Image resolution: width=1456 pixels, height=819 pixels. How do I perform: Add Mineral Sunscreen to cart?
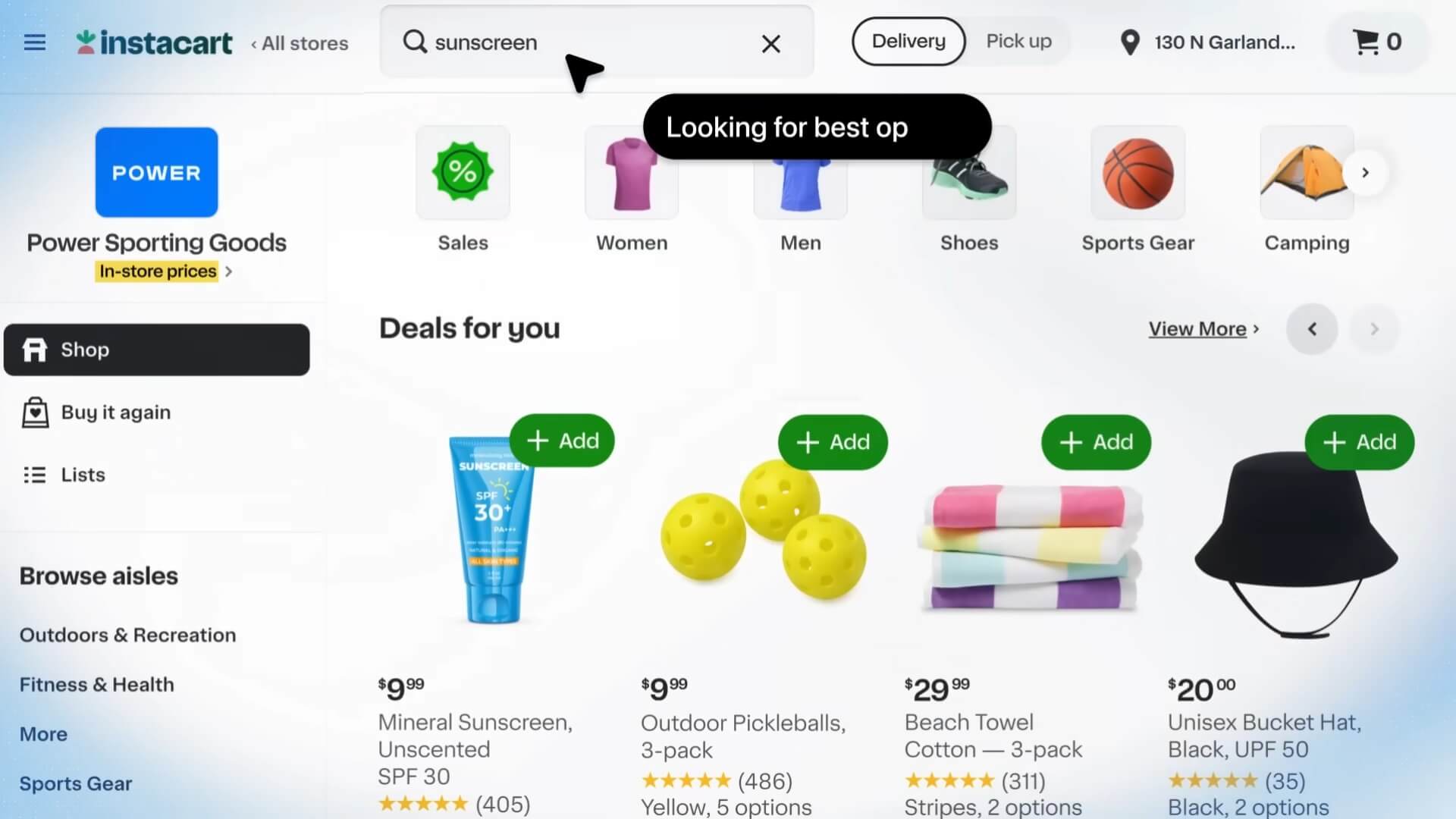562,441
